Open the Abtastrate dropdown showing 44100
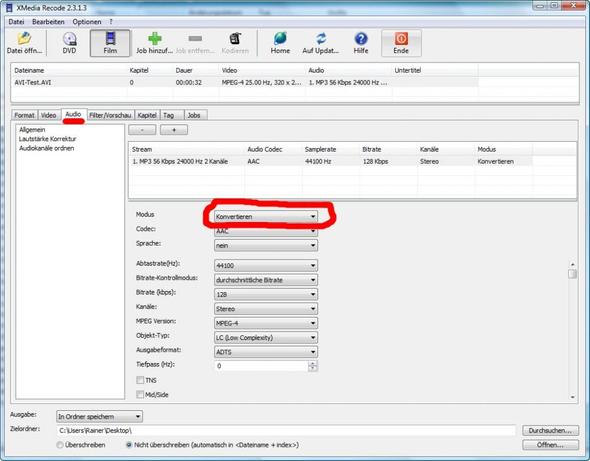This screenshot has height=461, width=590. [x=266, y=266]
